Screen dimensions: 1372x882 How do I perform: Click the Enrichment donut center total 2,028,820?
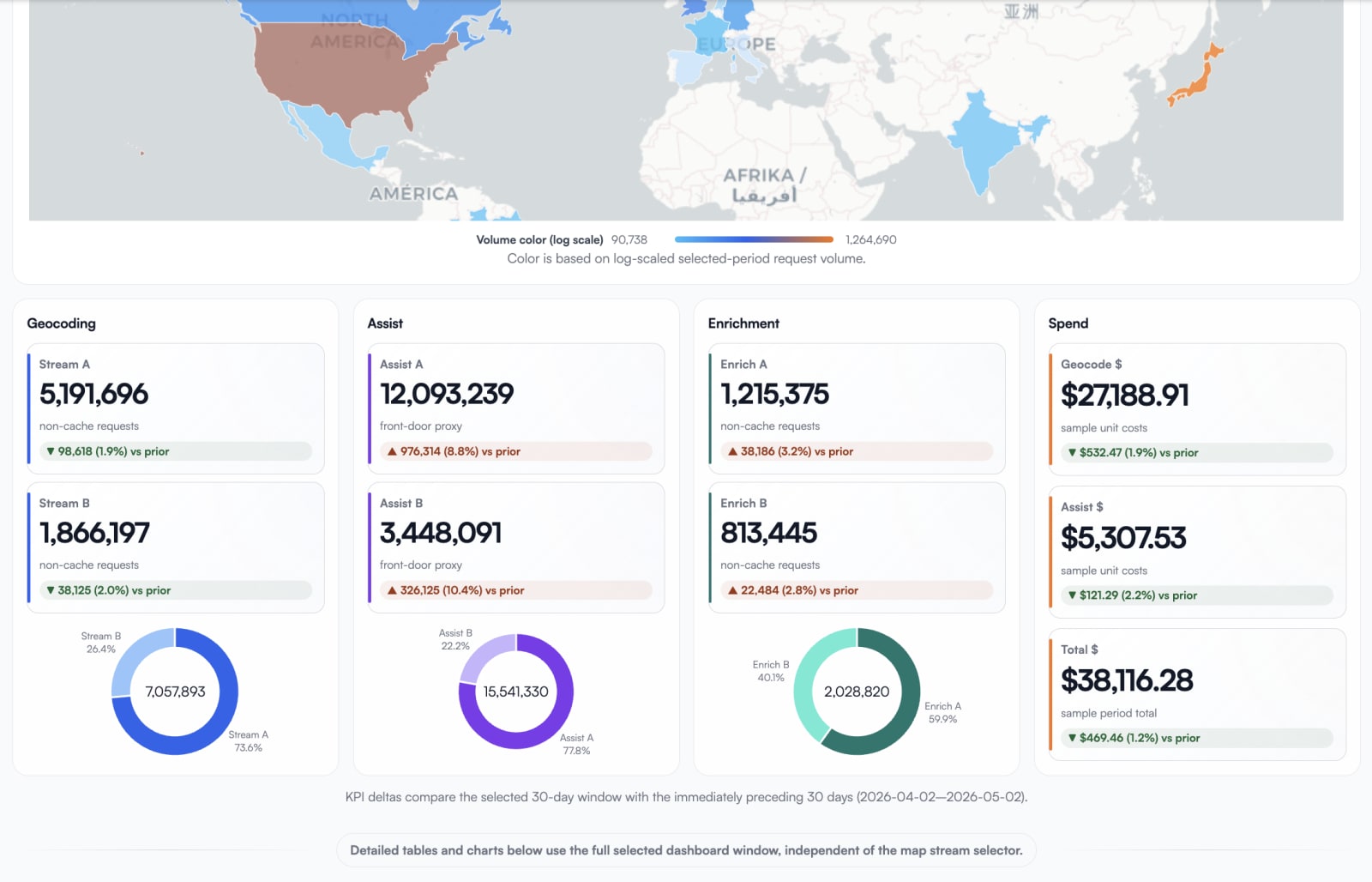(x=857, y=692)
